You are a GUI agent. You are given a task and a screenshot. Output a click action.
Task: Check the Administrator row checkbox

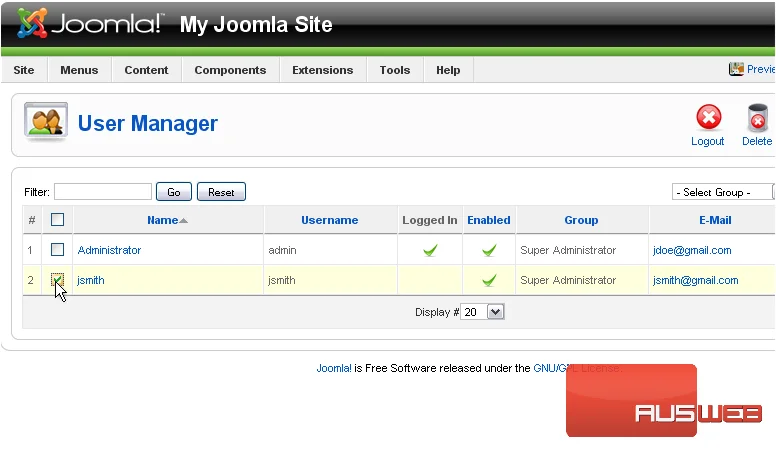click(x=57, y=250)
